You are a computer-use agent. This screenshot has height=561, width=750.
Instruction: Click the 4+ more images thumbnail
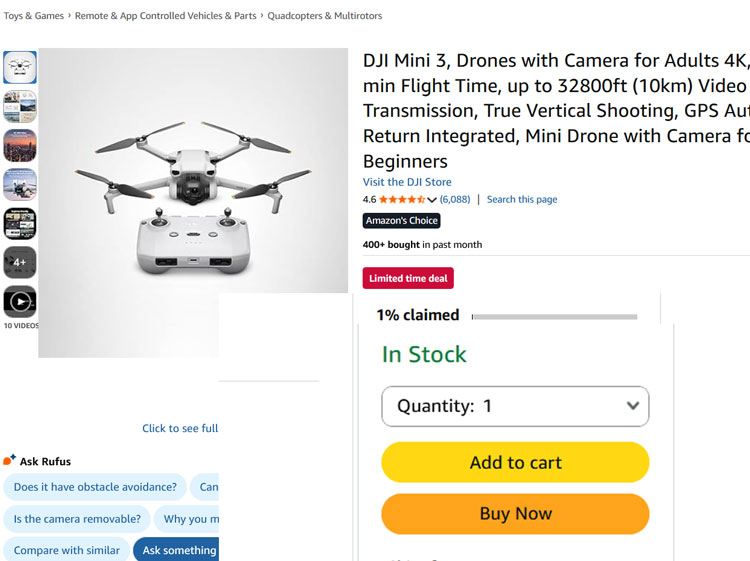point(20,262)
